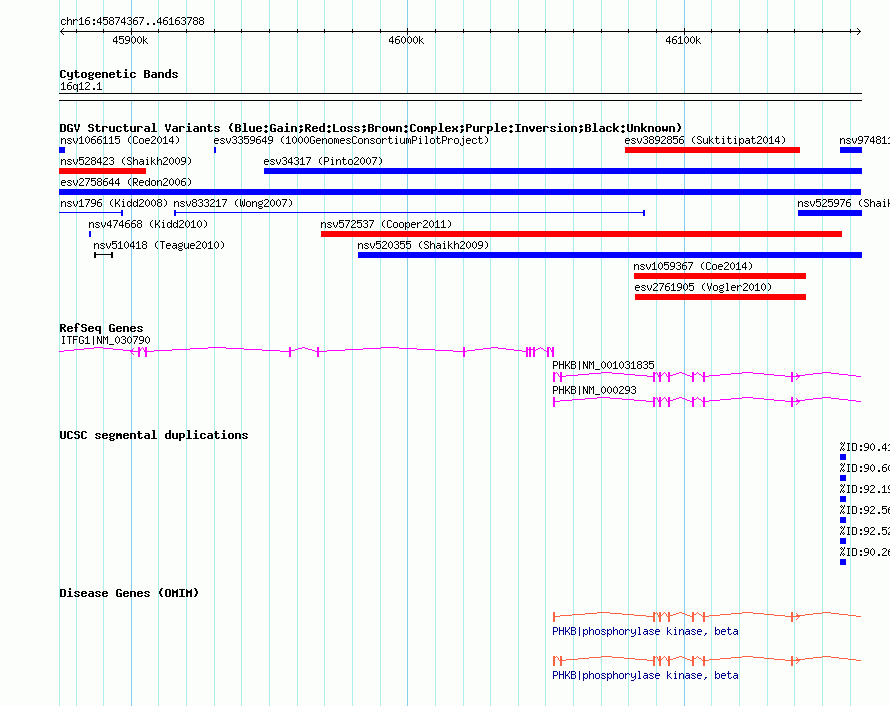Viewport: 890px width, 706px height.
Task: Select the UCSC segmental duplications track title
Action: [x=154, y=435]
